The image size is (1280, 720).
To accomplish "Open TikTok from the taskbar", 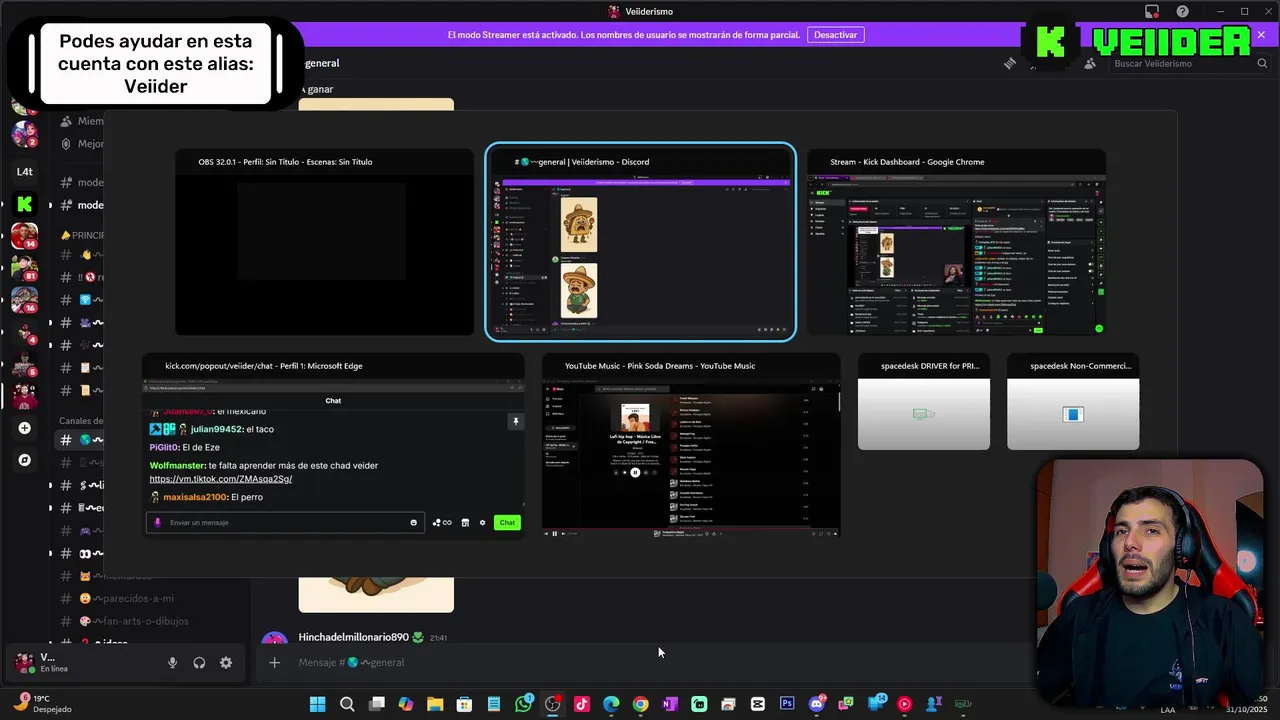I will pos(582,704).
